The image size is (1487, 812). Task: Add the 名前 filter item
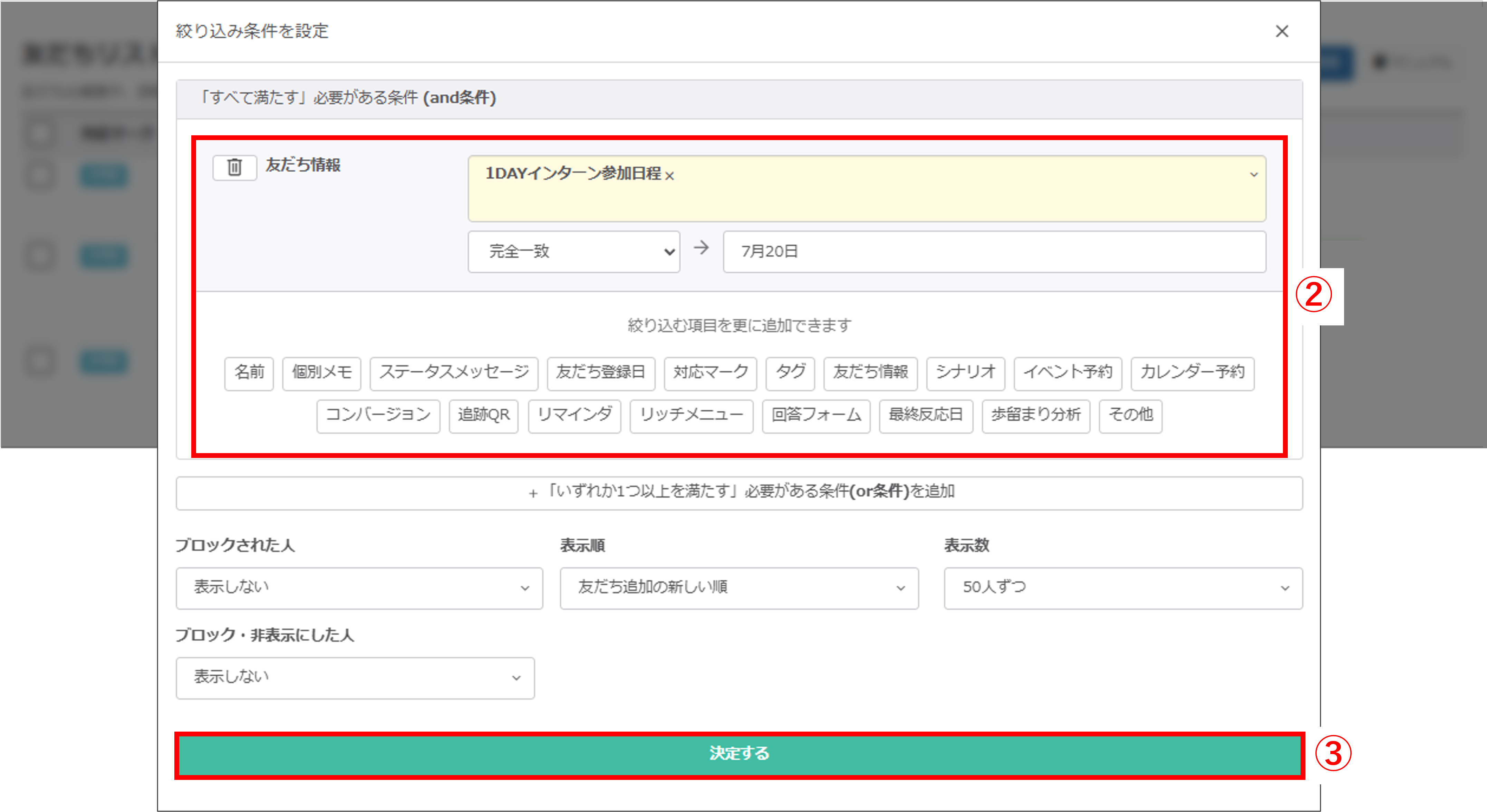[249, 373]
